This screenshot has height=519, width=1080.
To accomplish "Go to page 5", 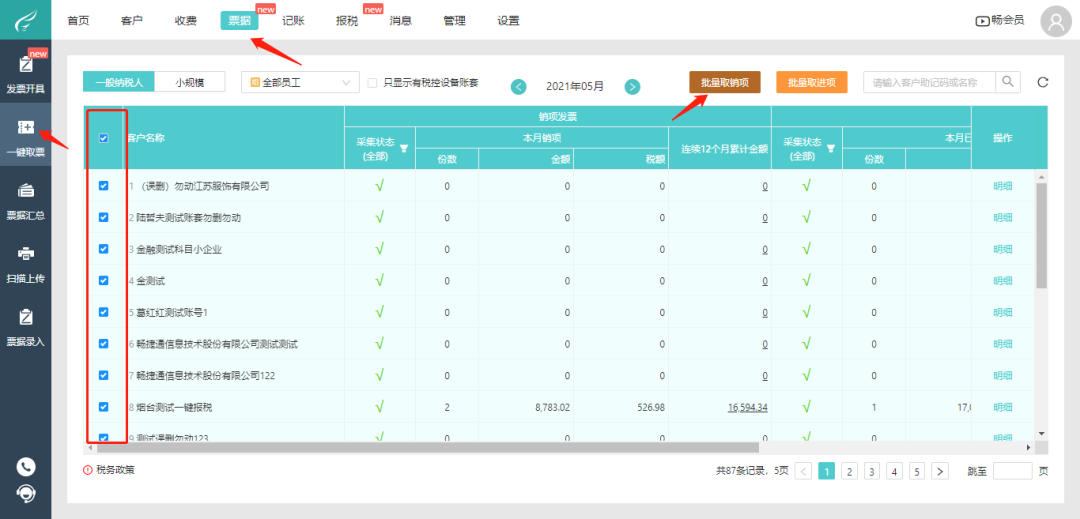I will [917, 472].
